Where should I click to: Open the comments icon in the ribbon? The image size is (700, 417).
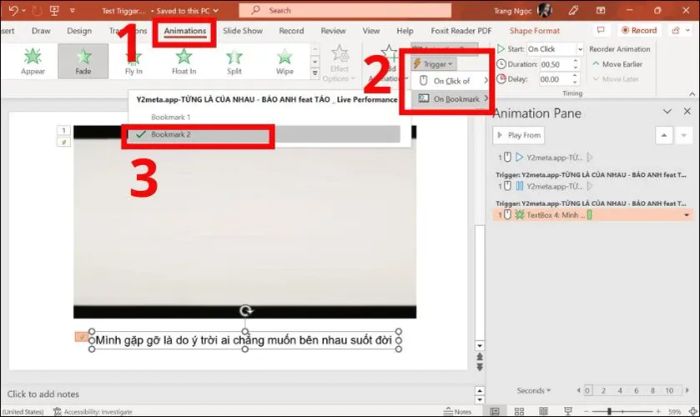pyautogui.click(x=600, y=30)
